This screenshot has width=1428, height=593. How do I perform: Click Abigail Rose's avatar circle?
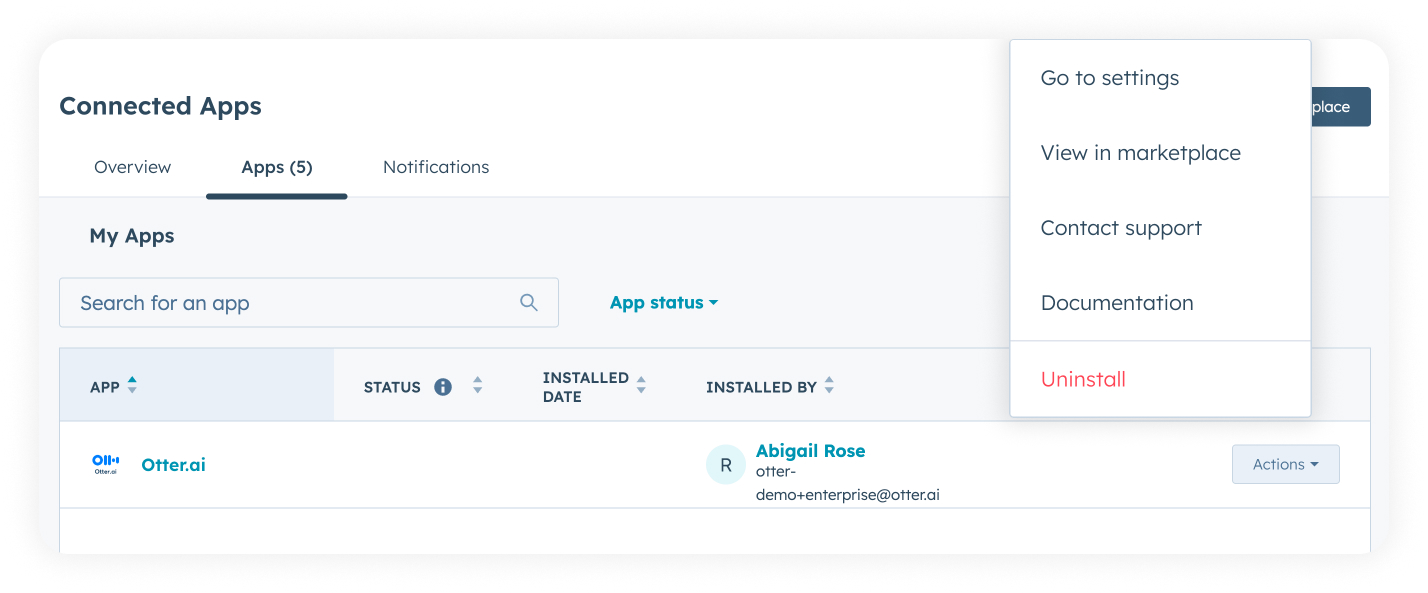(726, 465)
